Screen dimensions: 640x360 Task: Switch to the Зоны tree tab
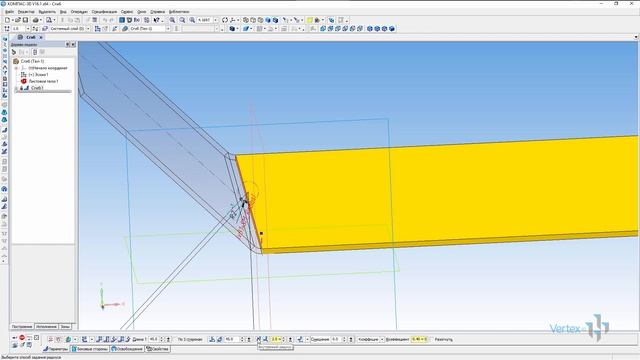point(65,327)
